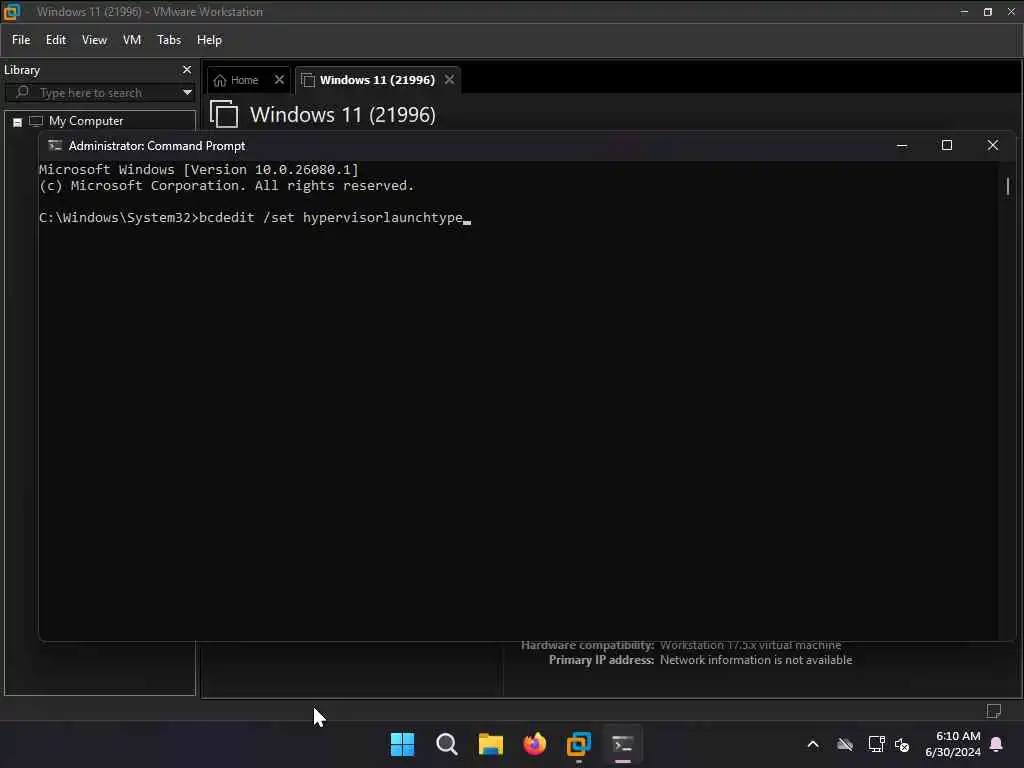This screenshot has height=768, width=1024.
Task: Open the clock and date flyout
Action: click(953, 744)
